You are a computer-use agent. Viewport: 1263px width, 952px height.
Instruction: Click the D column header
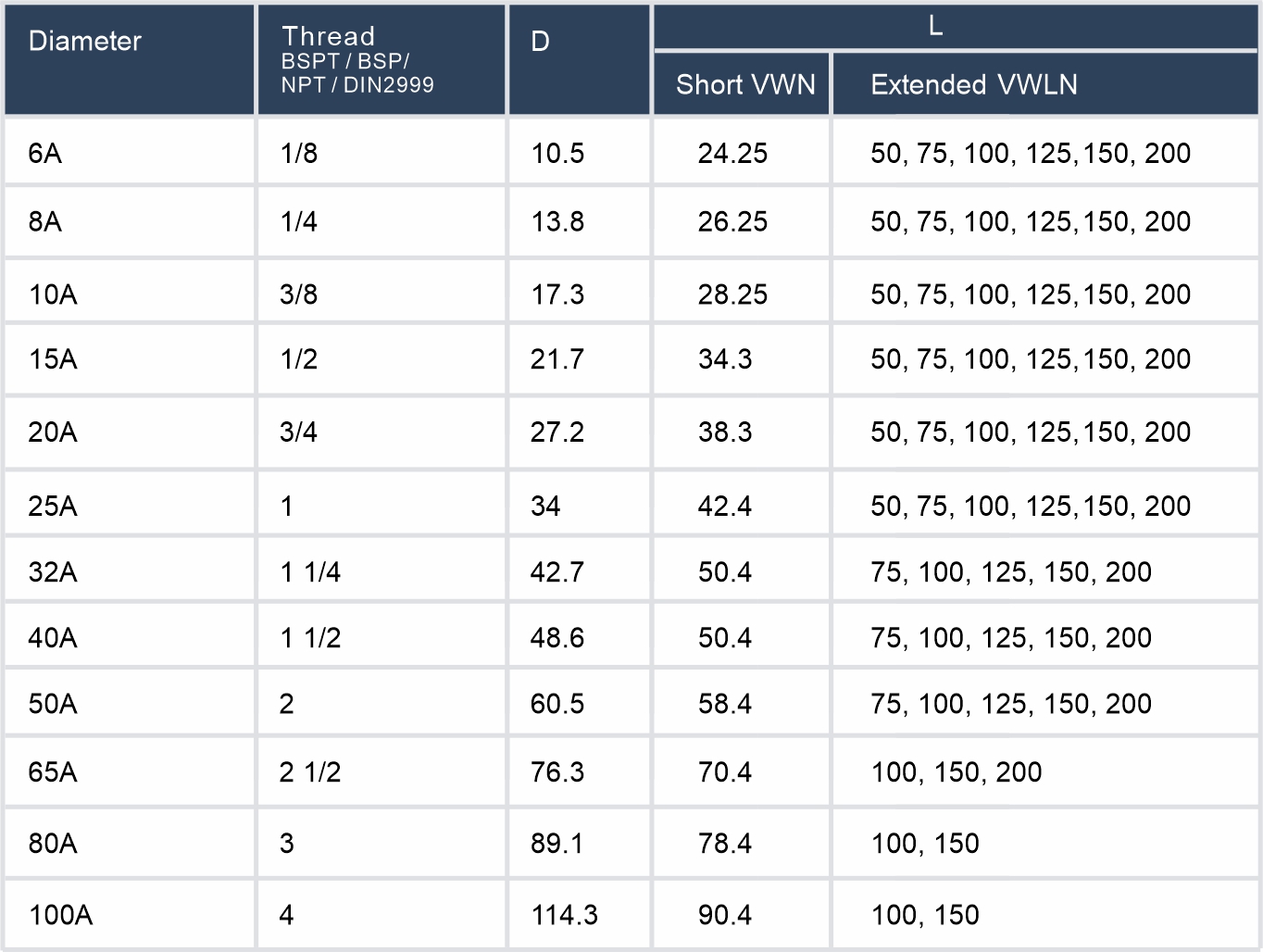point(540,42)
